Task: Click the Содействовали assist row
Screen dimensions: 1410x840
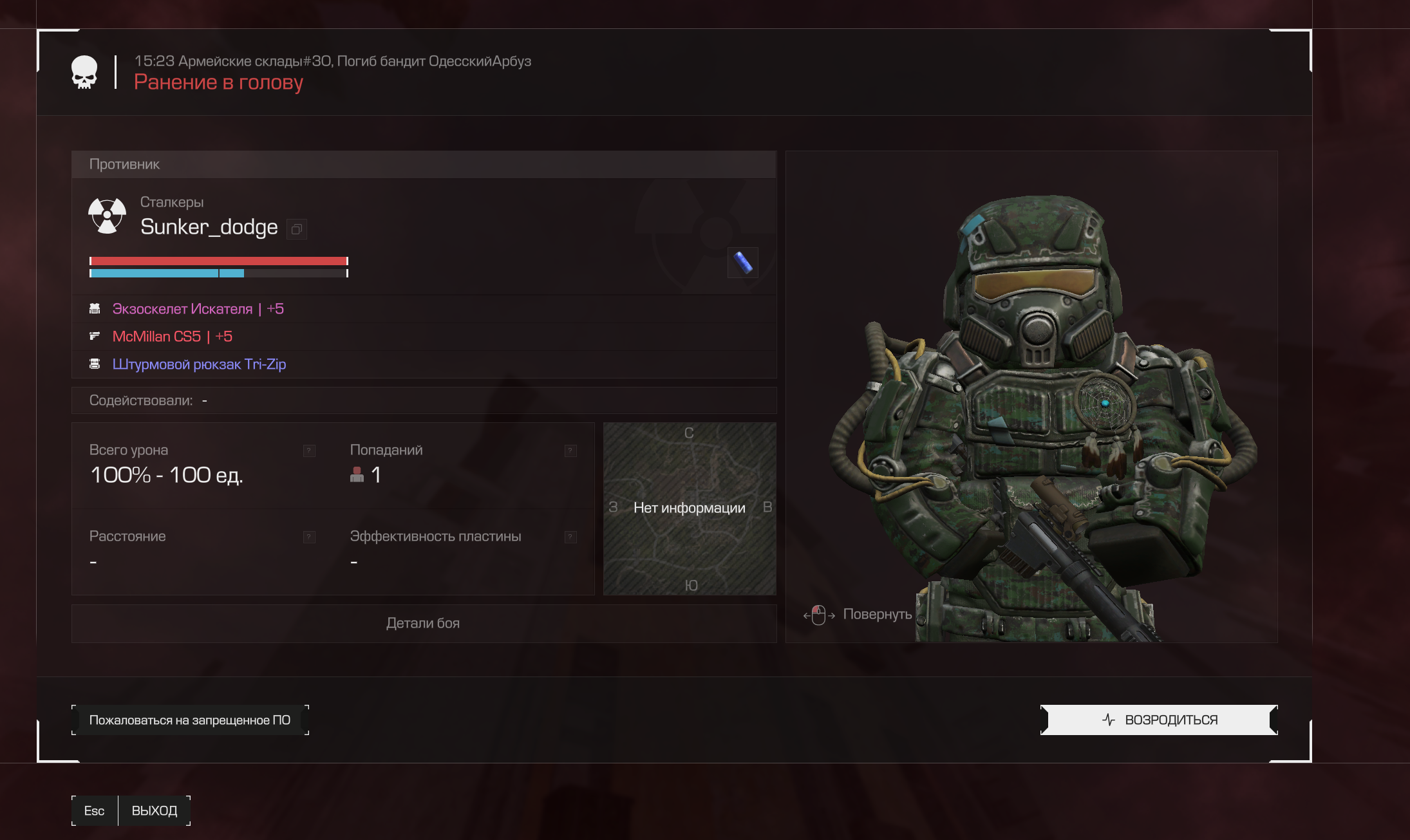Action: pos(424,400)
